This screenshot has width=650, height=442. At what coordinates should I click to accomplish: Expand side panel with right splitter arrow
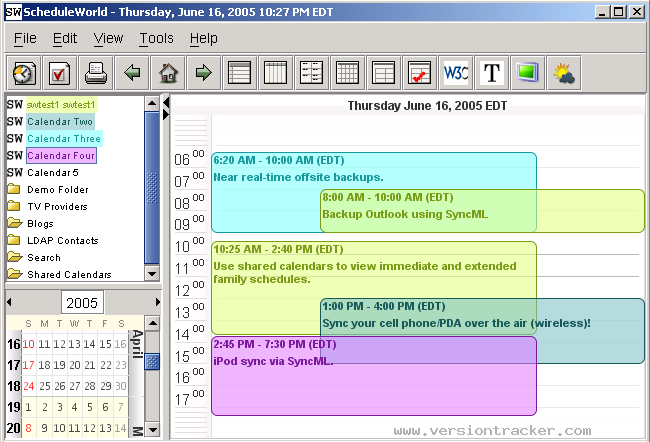(x=166, y=114)
